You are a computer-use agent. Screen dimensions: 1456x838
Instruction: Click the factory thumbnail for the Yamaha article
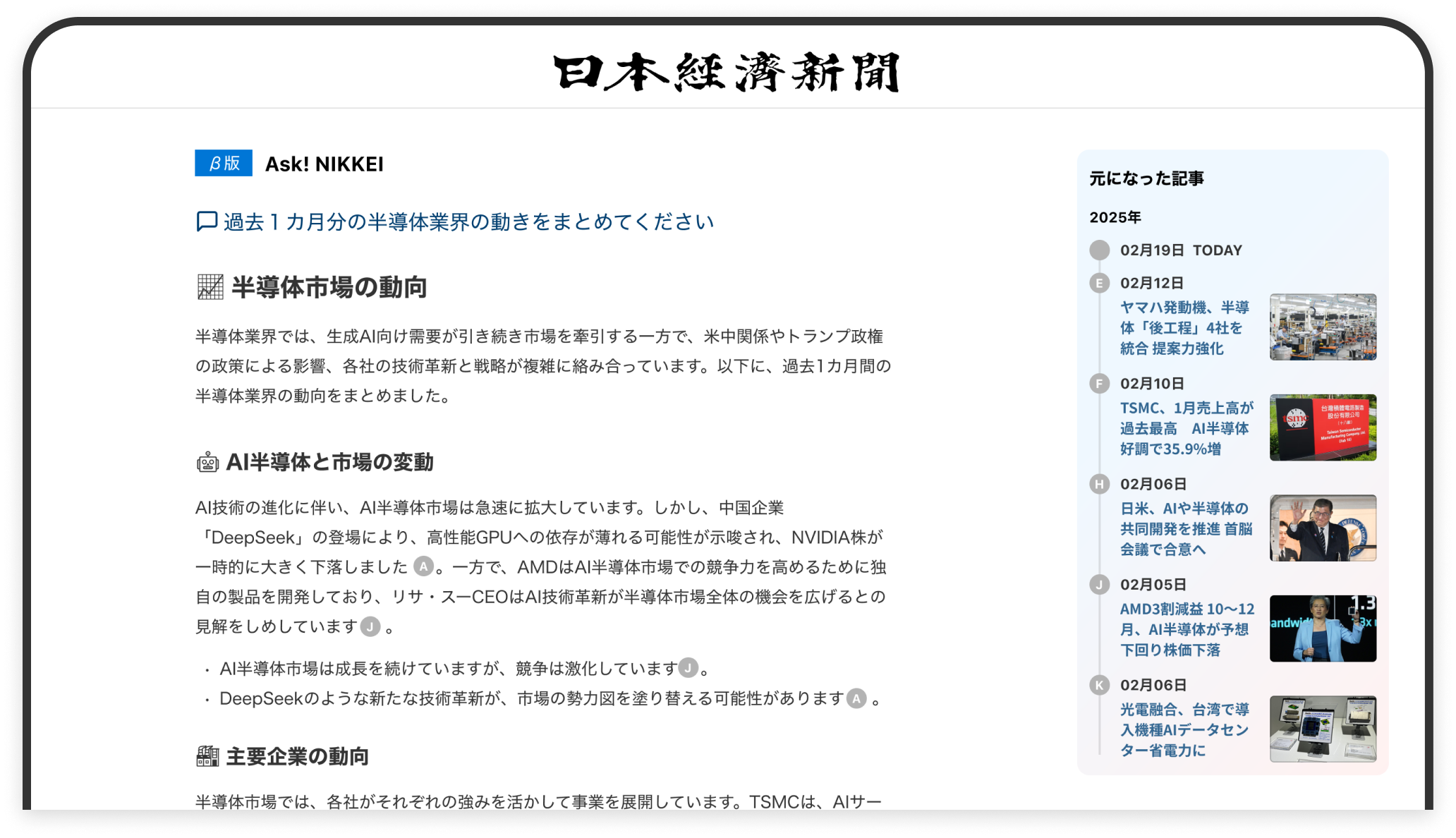coord(1323,327)
